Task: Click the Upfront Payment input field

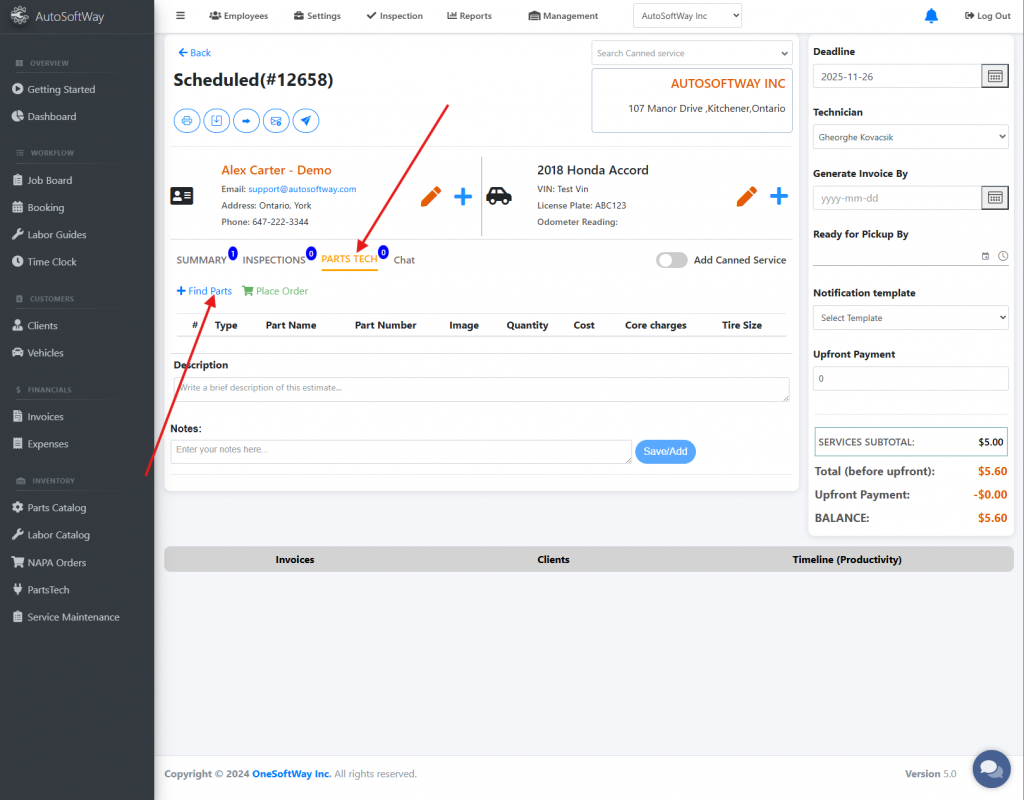Action: click(910, 379)
